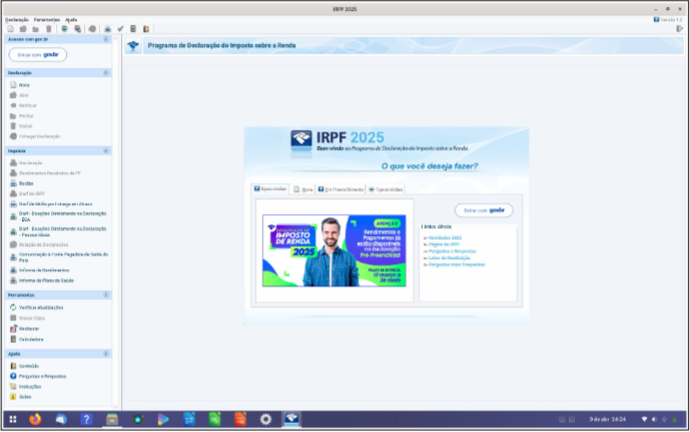Click the trash delete icon in toolbar

(x=49, y=29)
